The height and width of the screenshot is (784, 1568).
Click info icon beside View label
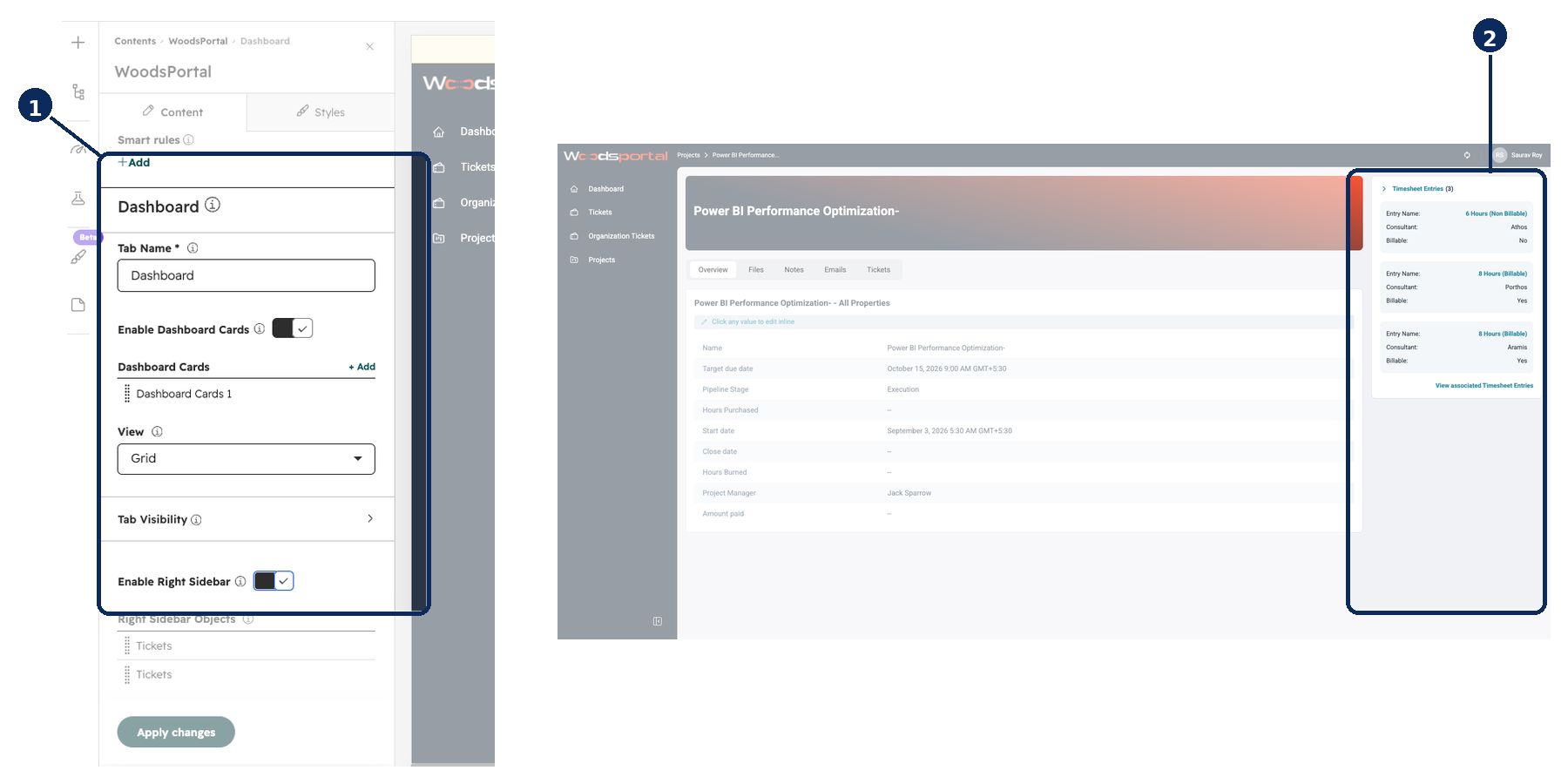(157, 431)
